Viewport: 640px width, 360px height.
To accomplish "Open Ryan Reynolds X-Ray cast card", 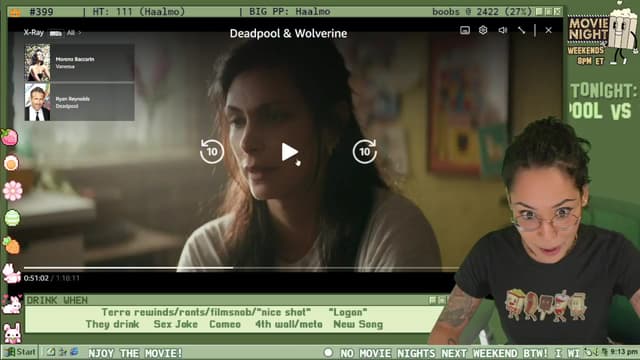I will pos(80,102).
